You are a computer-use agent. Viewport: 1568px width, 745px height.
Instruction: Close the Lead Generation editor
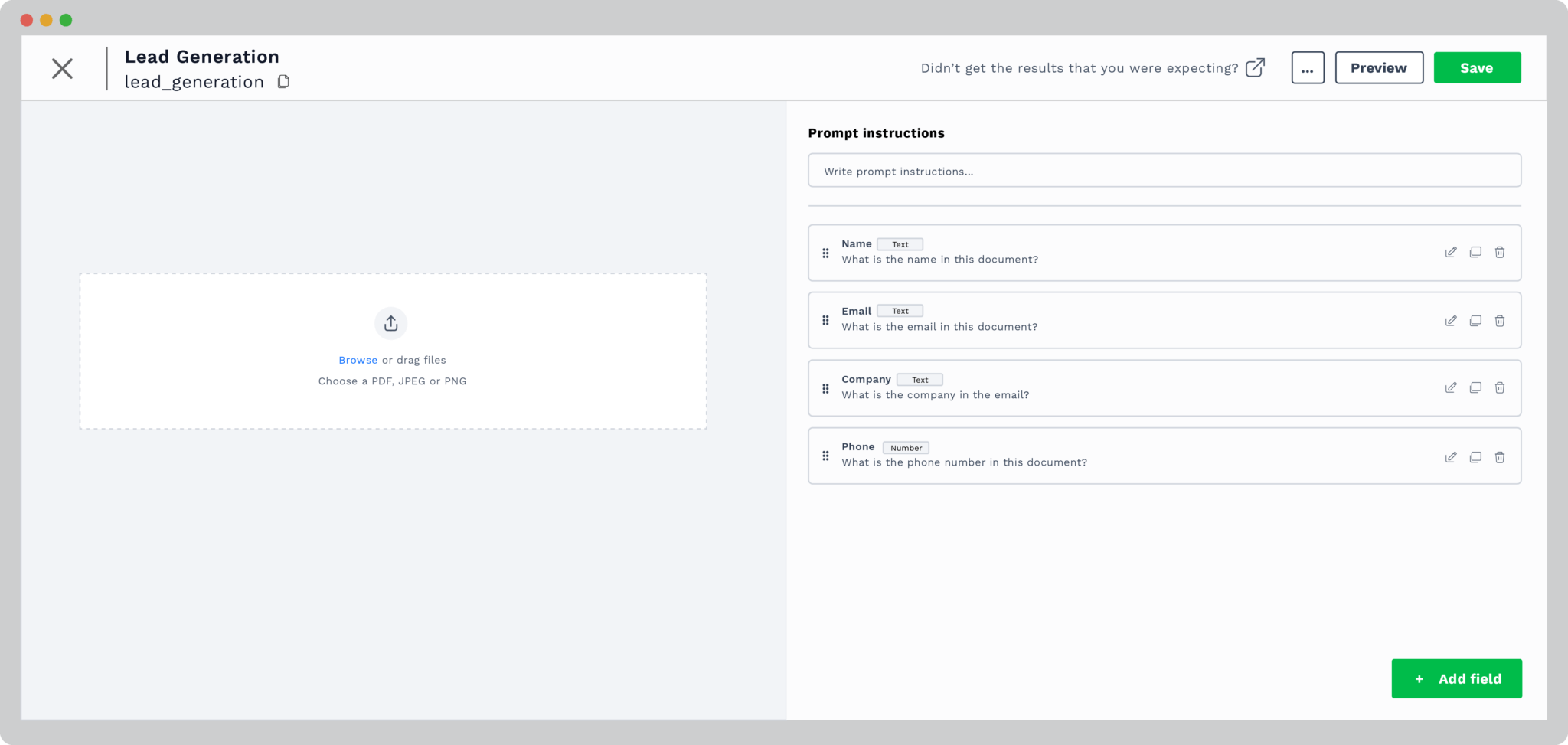pyautogui.click(x=61, y=67)
